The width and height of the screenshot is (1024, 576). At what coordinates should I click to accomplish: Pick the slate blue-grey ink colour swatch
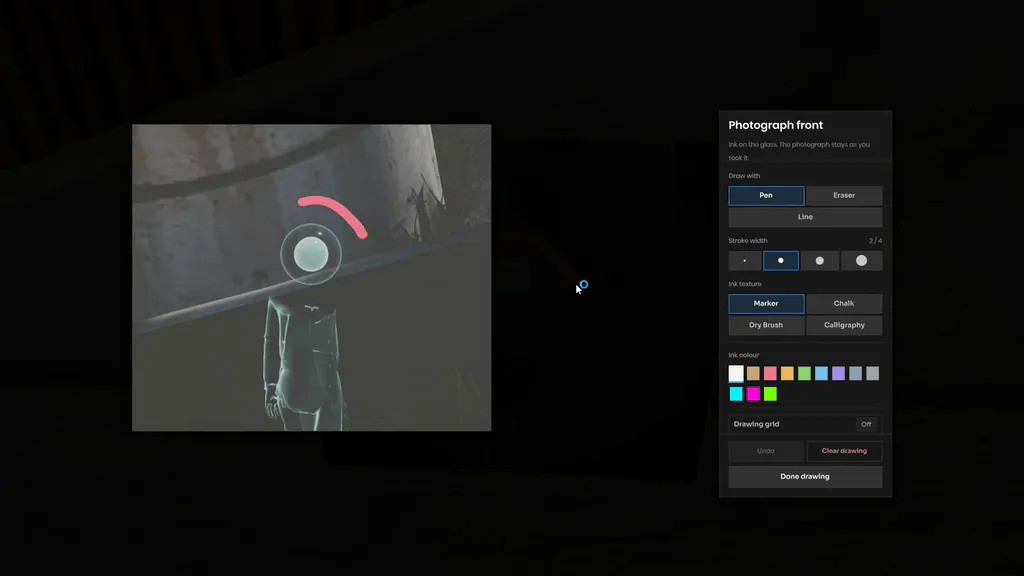[x=855, y=374]
